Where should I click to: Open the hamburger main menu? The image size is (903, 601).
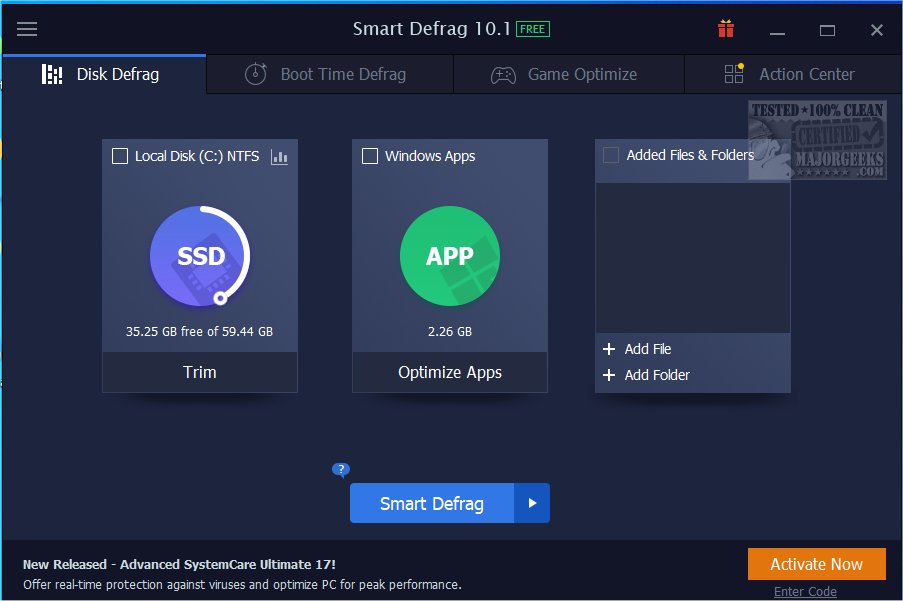pyautogui.click(x=27, y=29)
